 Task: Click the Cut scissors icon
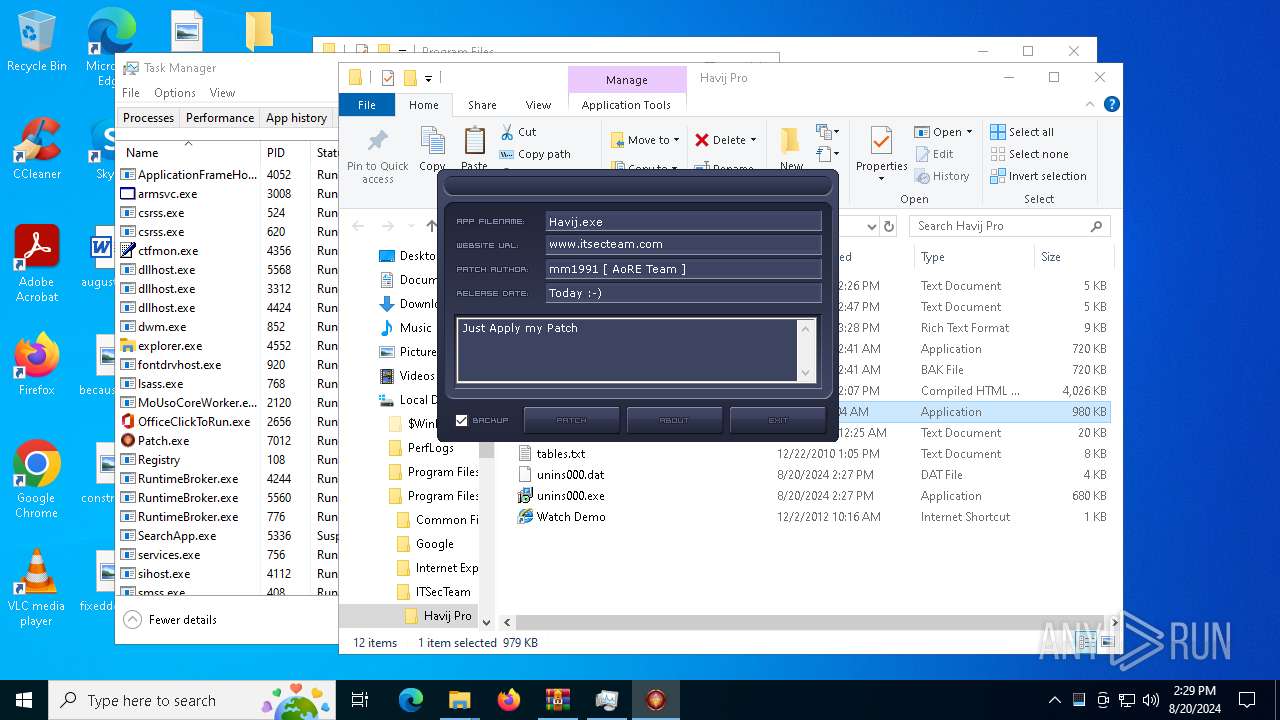507,132
